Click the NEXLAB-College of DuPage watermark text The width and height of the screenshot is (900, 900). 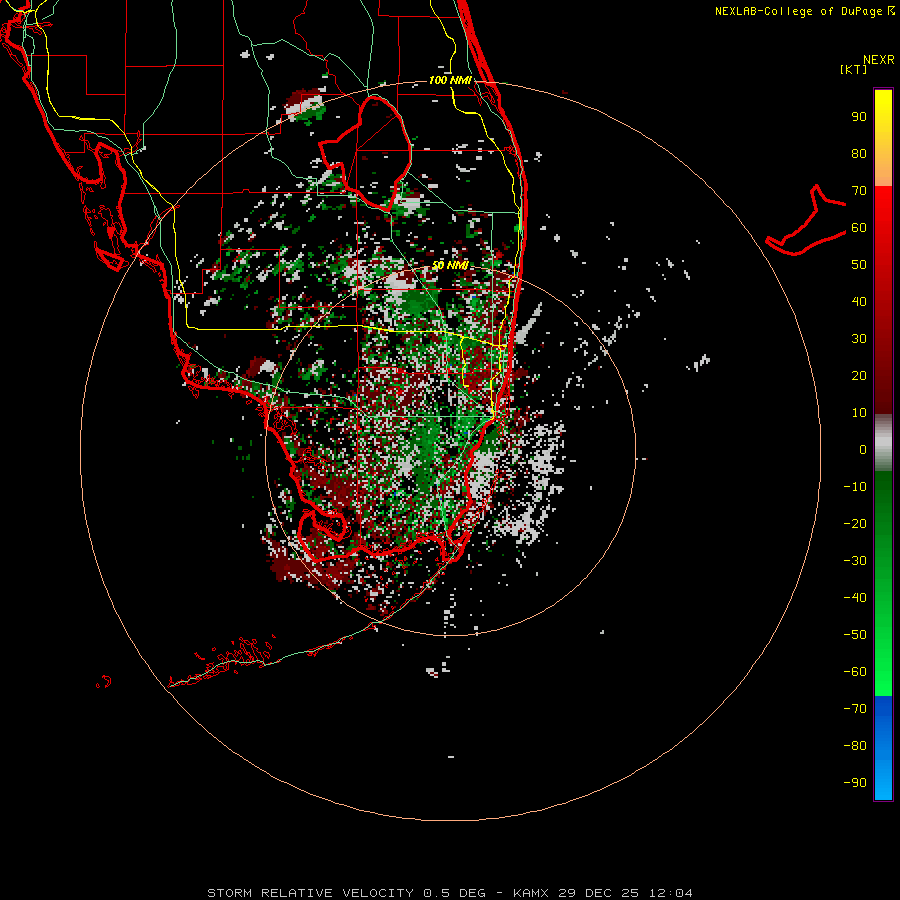click(804, 11)
